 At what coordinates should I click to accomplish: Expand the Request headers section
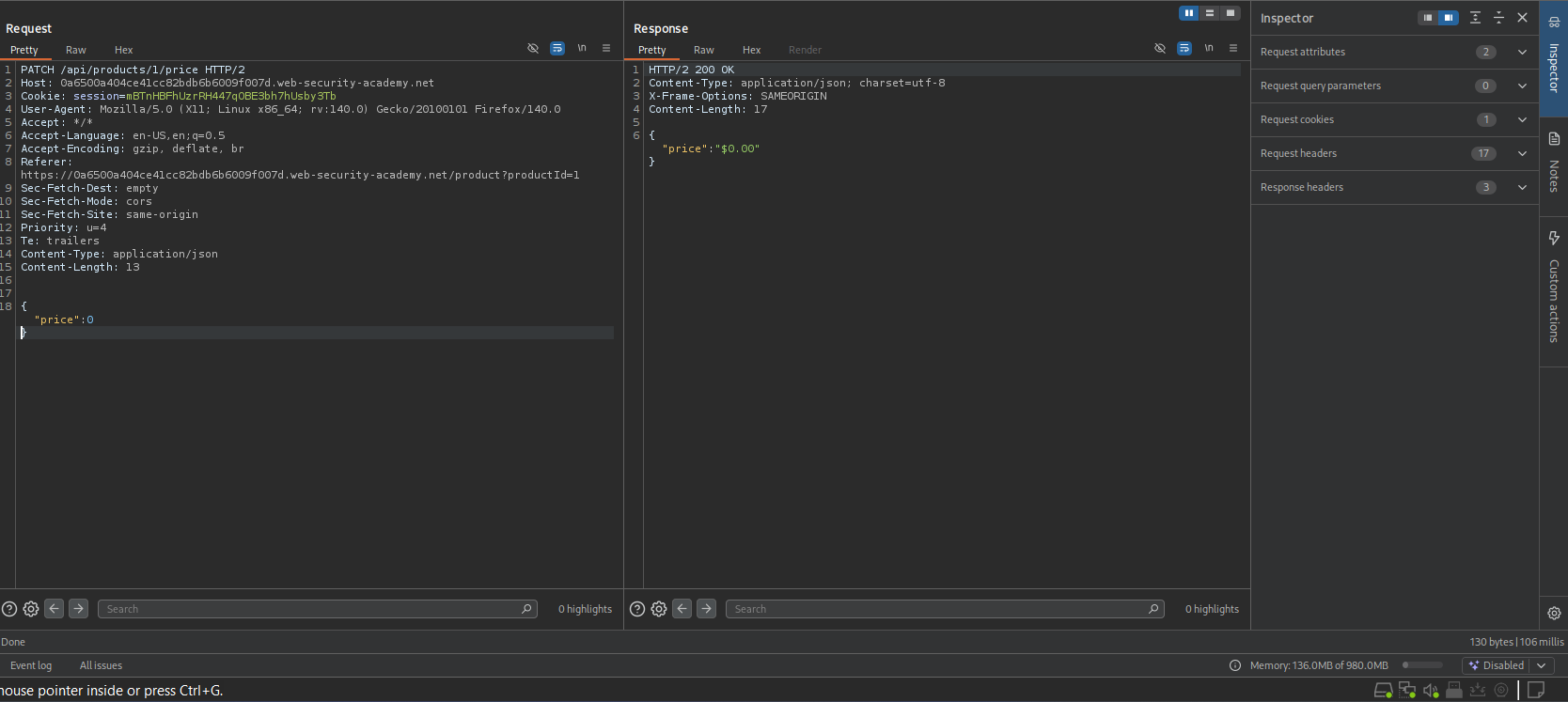(1522, 153)
